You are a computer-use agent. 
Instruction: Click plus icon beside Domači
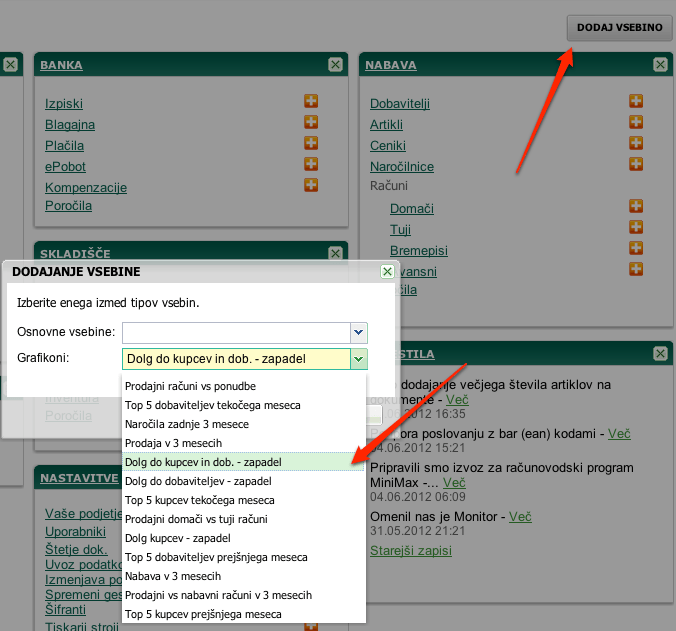tap(636, 206)
